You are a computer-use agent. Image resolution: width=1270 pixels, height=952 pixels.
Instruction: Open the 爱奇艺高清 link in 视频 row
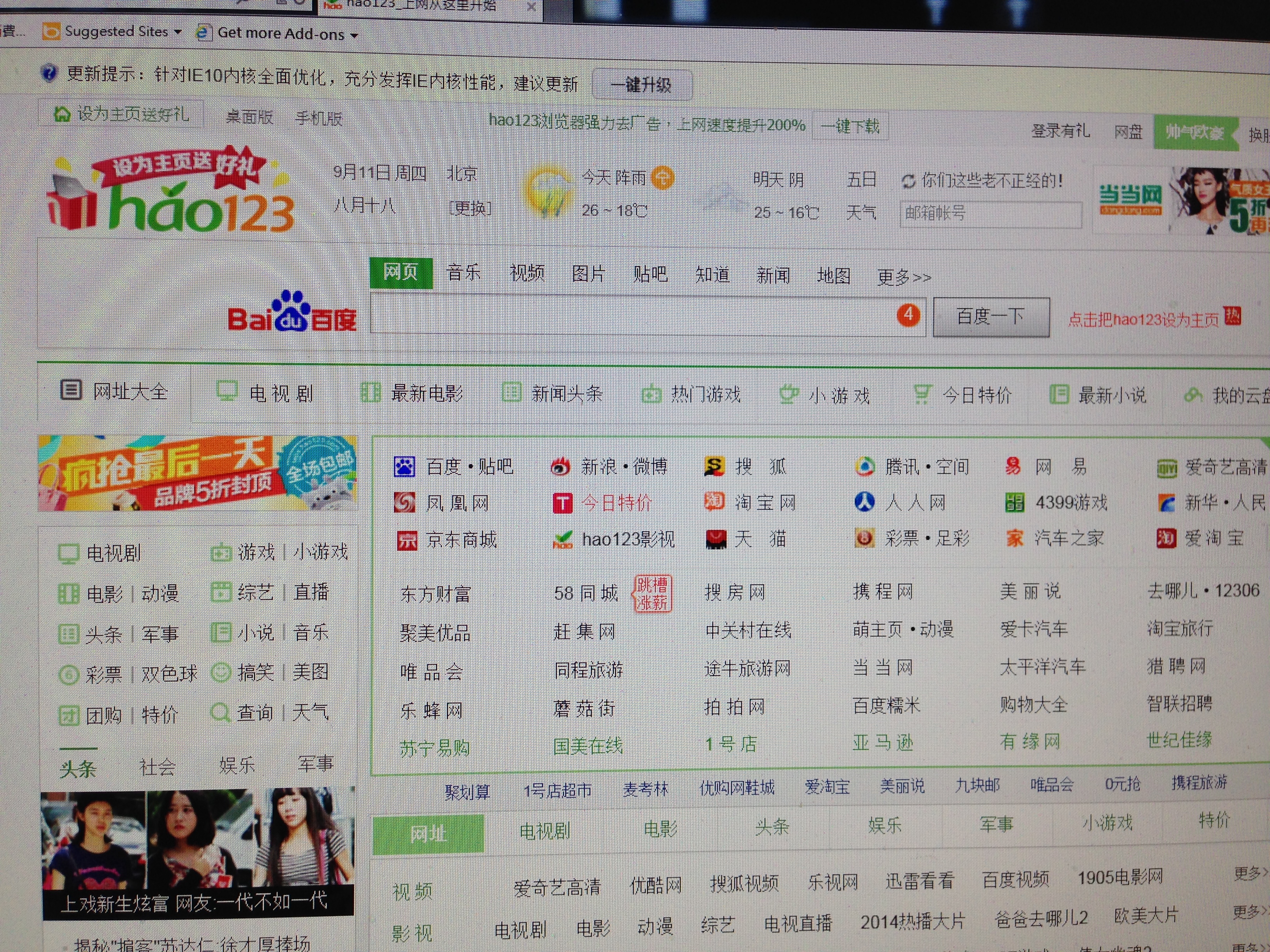pyautogui.click(x=556, y=887)
